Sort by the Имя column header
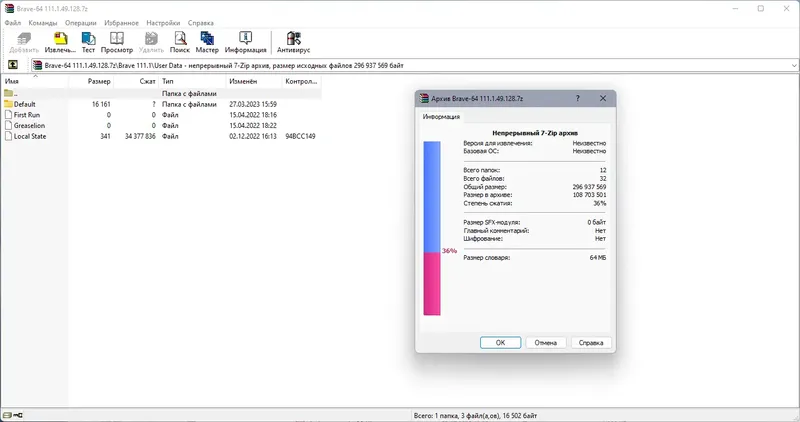The width and height of the screenshot is (800, 422). tap(35, 81)
